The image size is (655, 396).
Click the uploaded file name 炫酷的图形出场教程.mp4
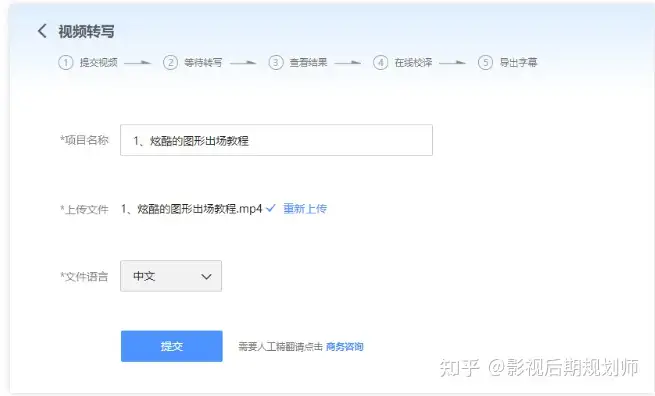coord(192,208)
